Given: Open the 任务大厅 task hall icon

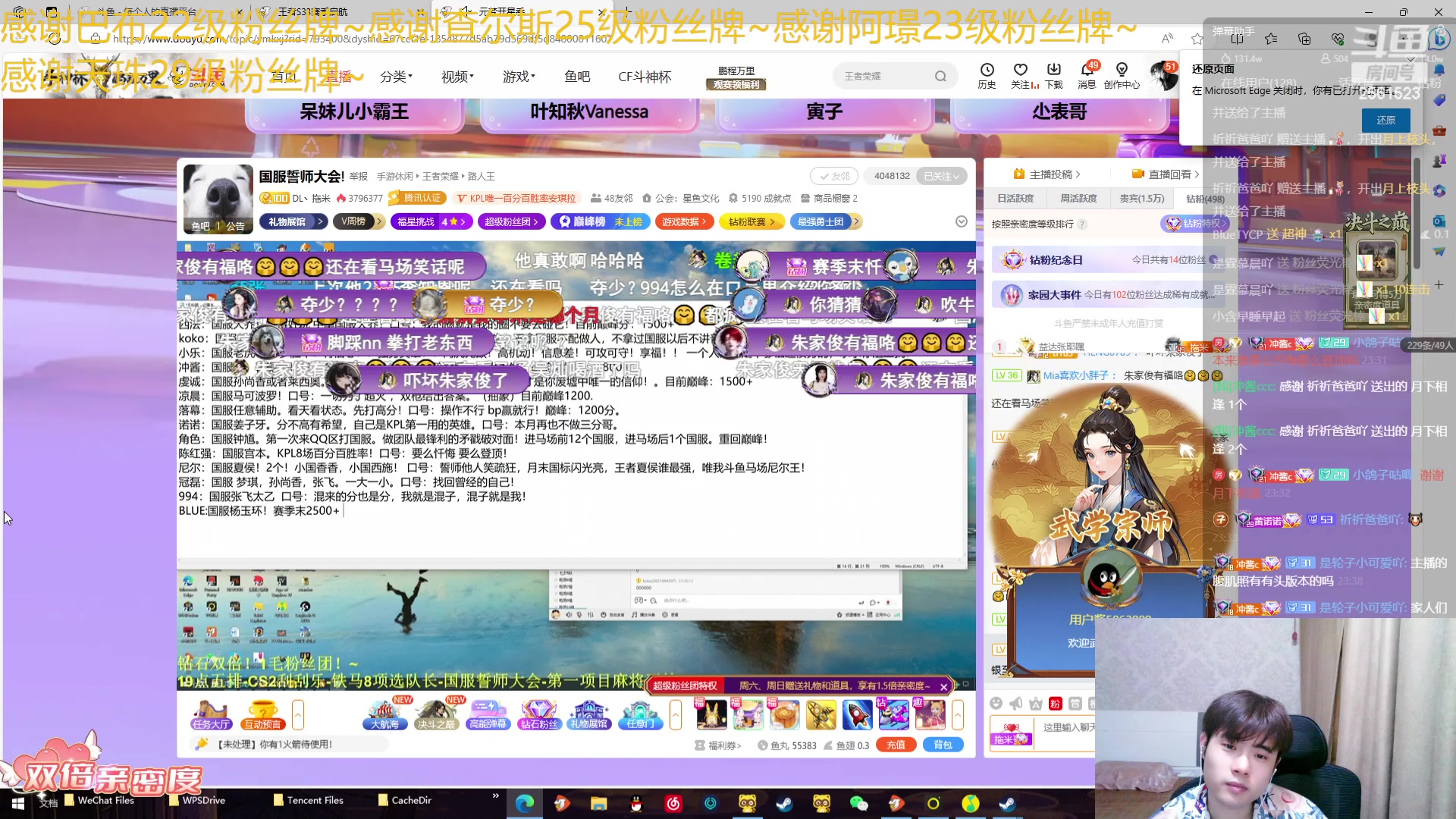Looking at the screenshot, I should [x=211, y=714].
